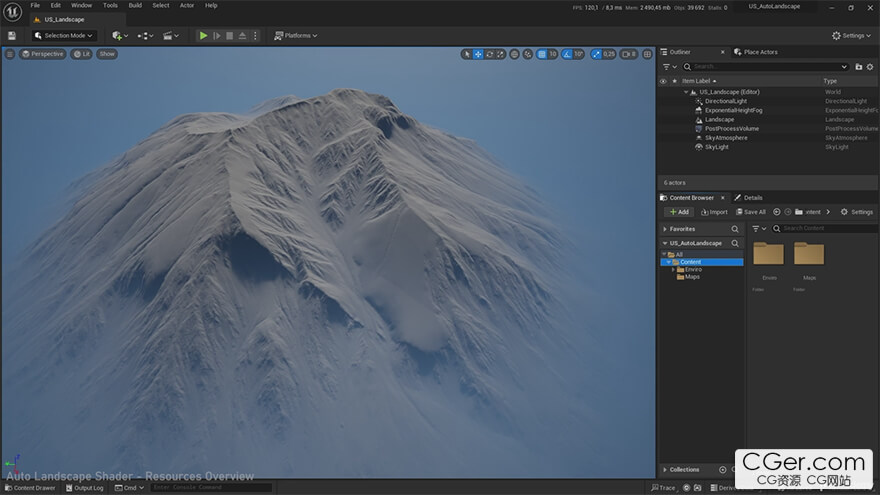Open the Edit menu
This screenshot has height=495, width=880.
pyautogui.click(x=56, y=6)
